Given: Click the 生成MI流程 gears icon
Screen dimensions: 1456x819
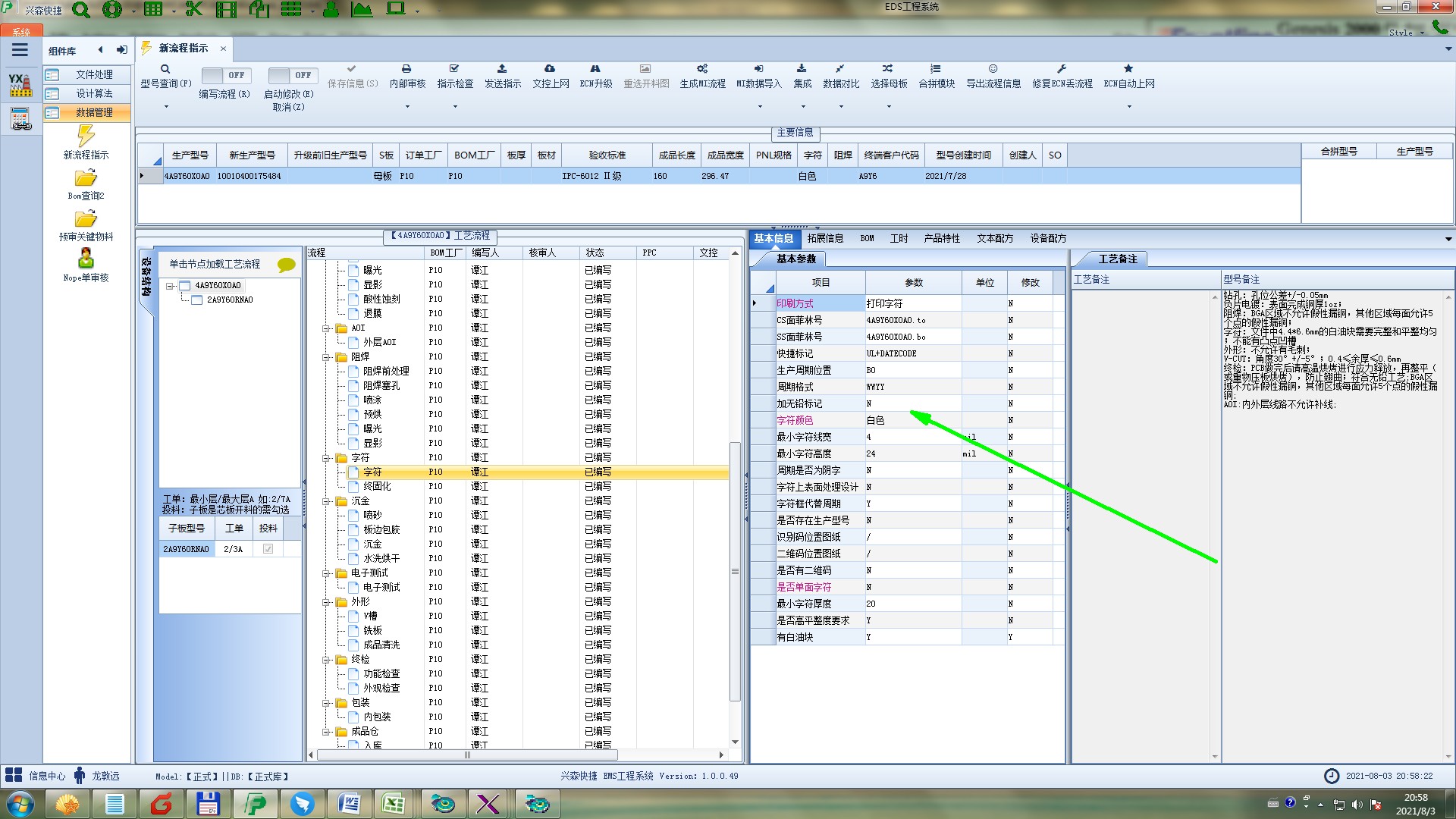Looking at the screenshot, I should 702,69.
